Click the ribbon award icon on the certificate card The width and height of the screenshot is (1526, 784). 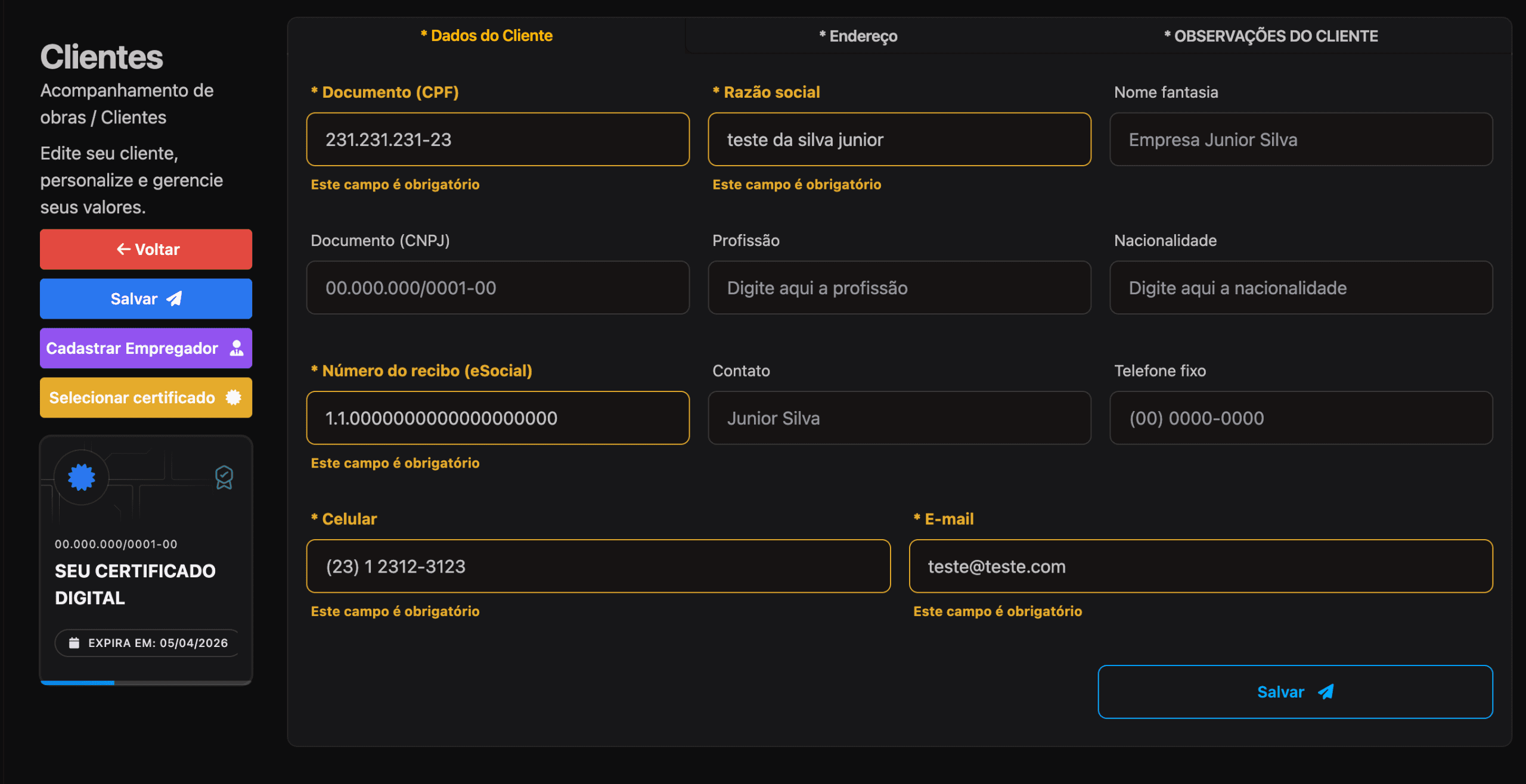(224, 477)
